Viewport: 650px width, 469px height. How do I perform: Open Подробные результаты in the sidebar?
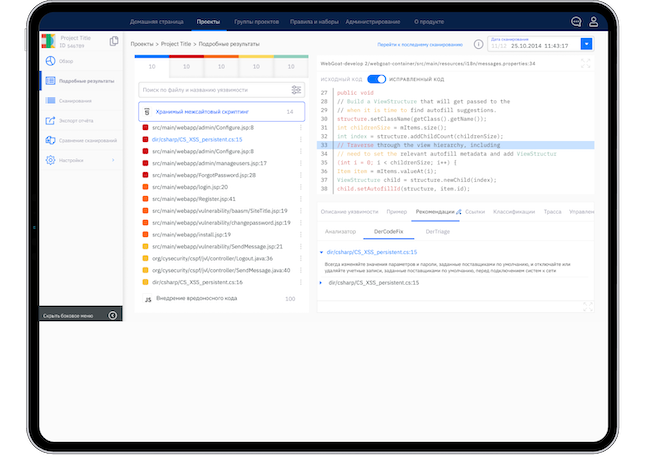(x=81, y=81)
